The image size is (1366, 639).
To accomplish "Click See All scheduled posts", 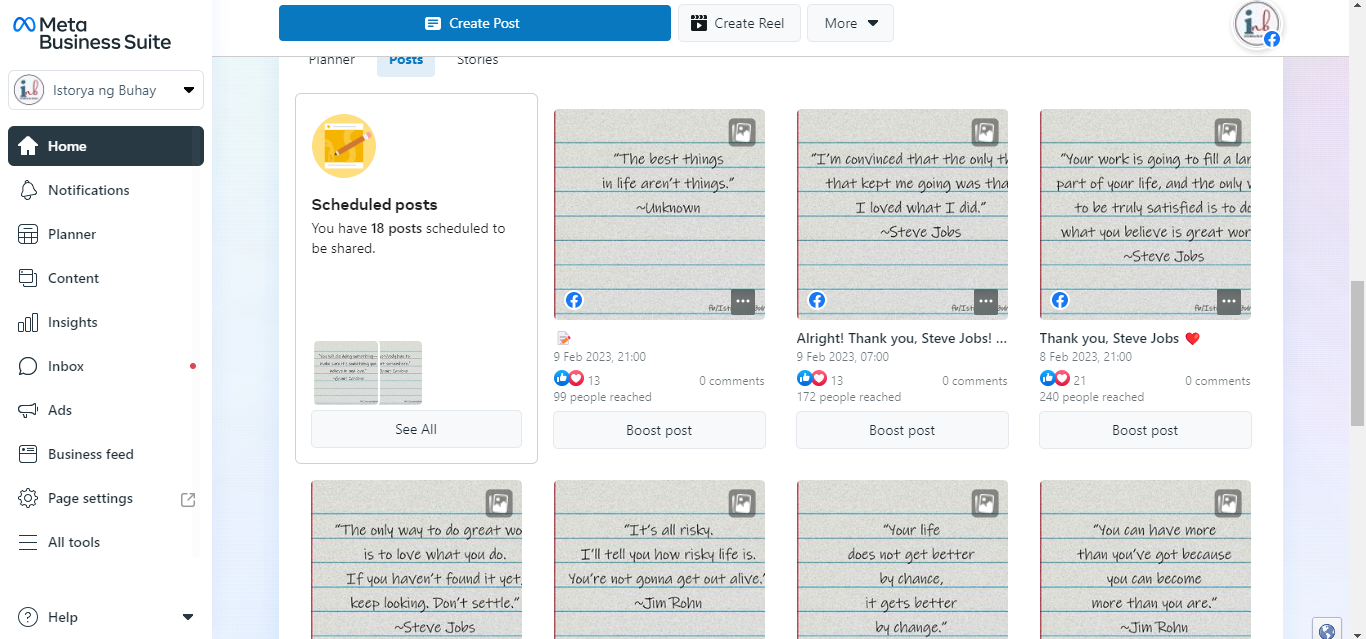I will coord(416,429).
